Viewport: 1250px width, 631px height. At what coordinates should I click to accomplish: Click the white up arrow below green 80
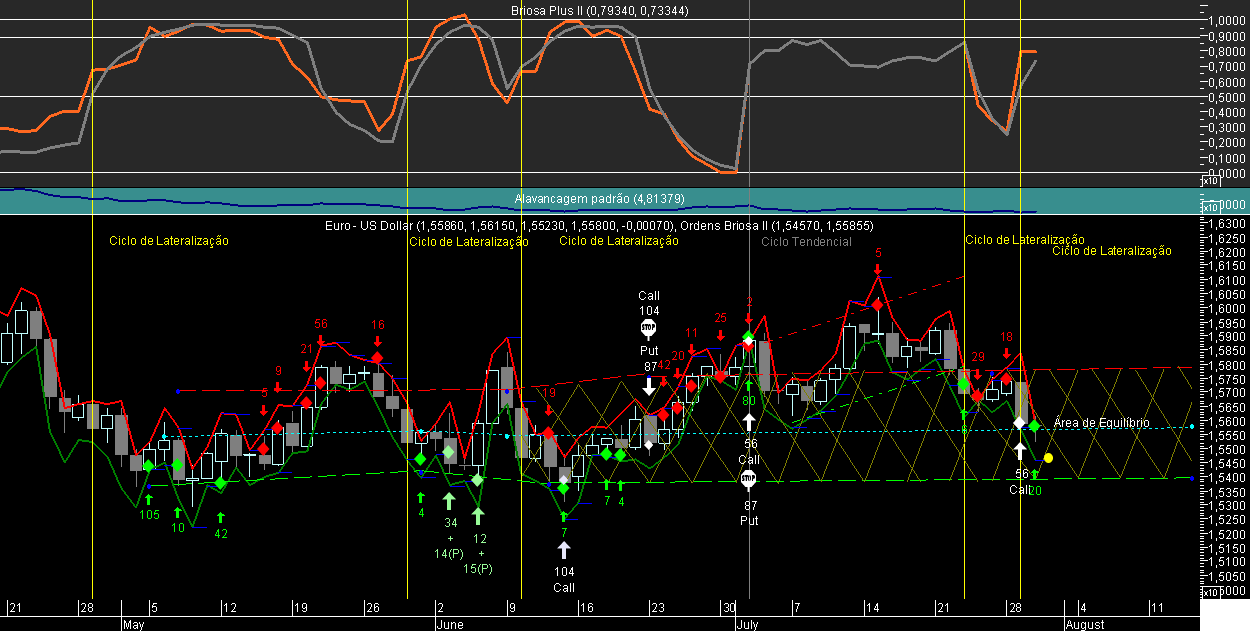pyautogui.click(x=749, y=423)
